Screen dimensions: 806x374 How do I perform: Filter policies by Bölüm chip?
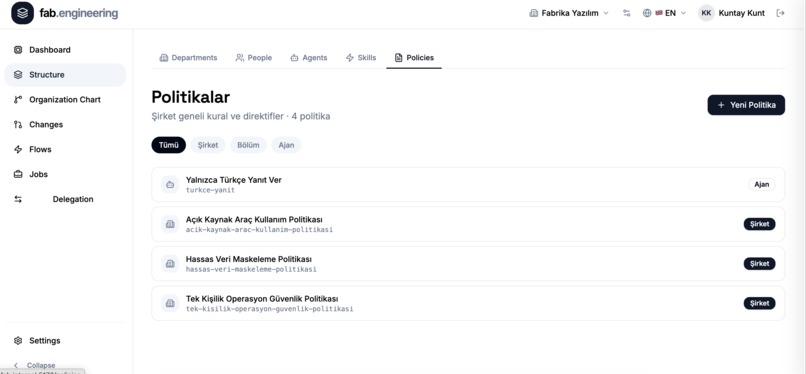coord(248,145)
